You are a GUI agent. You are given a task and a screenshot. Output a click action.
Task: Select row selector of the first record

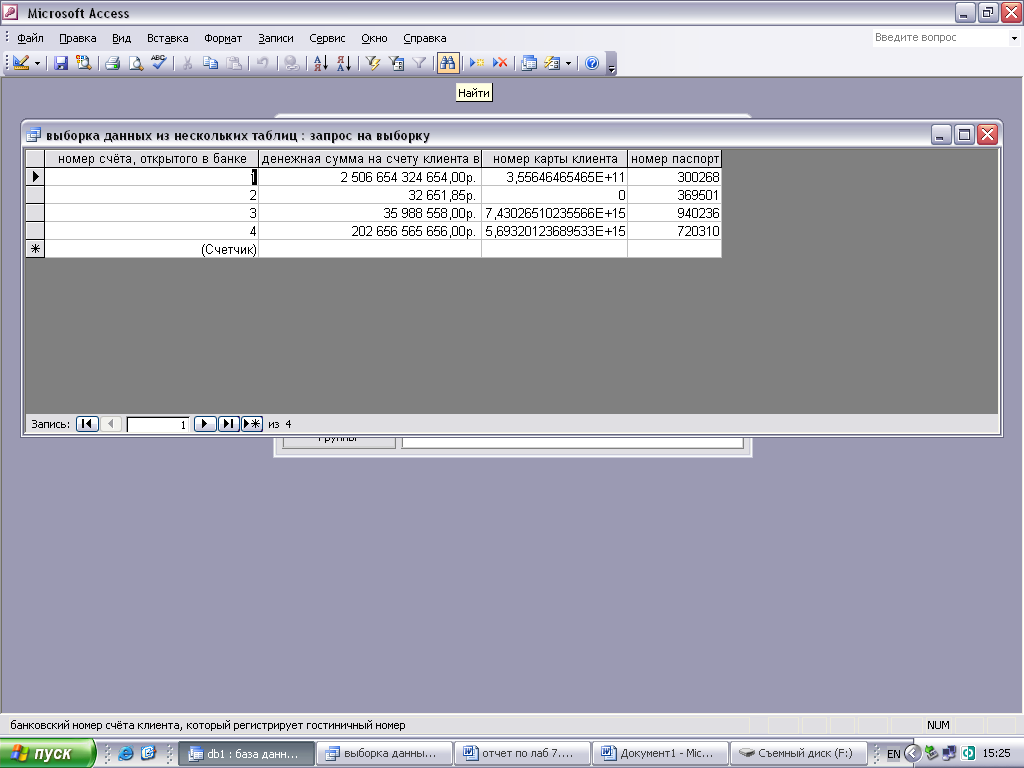tap(35, 177)
